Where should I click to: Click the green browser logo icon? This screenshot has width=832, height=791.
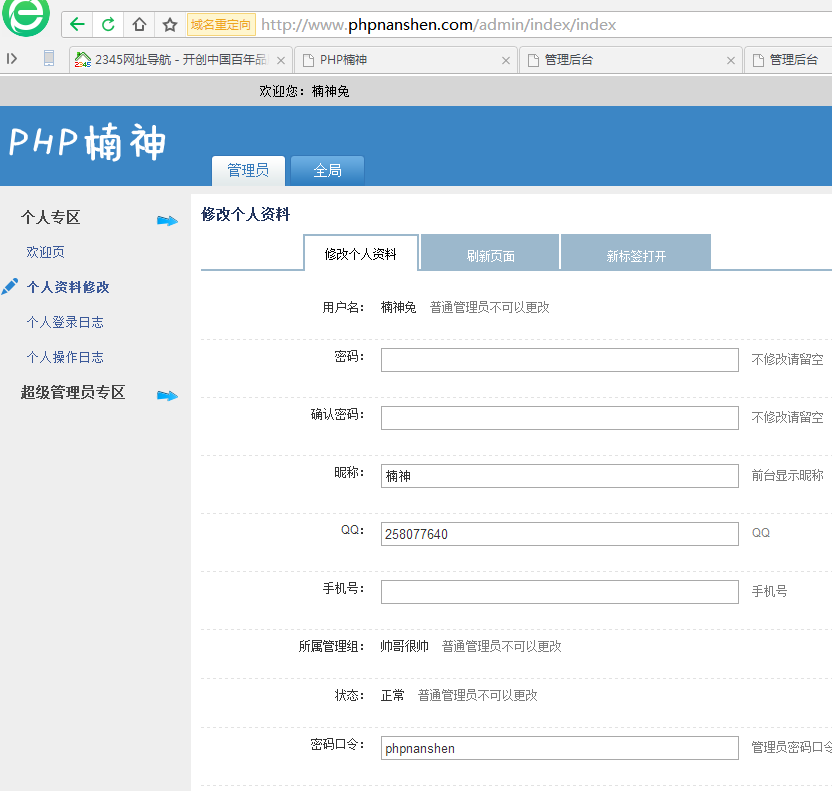coord(25,17)
